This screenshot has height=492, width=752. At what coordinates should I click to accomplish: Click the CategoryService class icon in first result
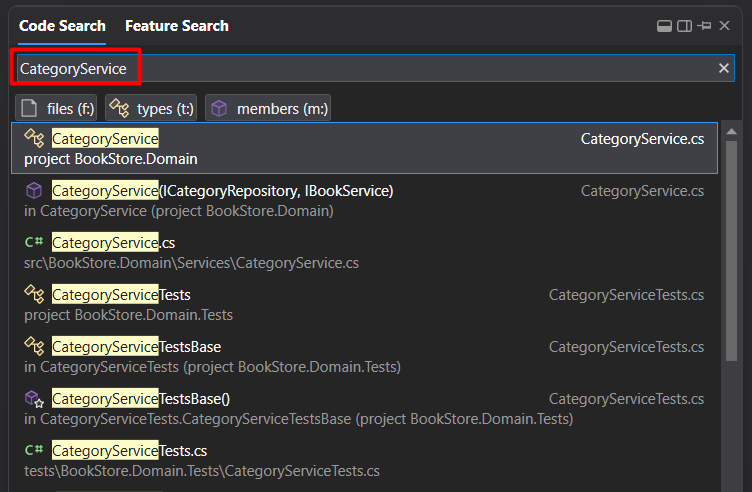(x=34, y=138)
